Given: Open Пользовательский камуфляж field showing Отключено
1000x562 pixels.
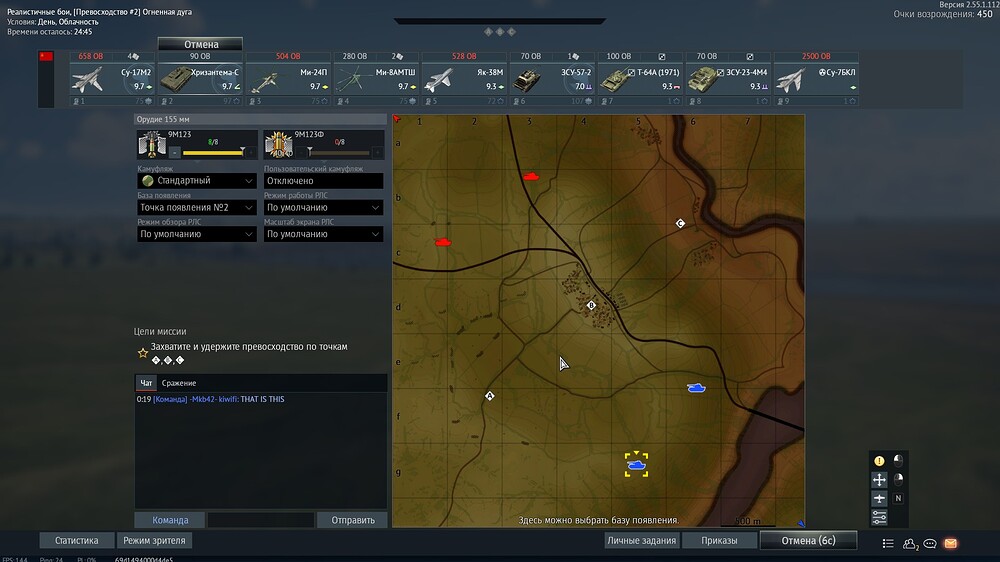Looking at the screenshot, I should 323,181.
